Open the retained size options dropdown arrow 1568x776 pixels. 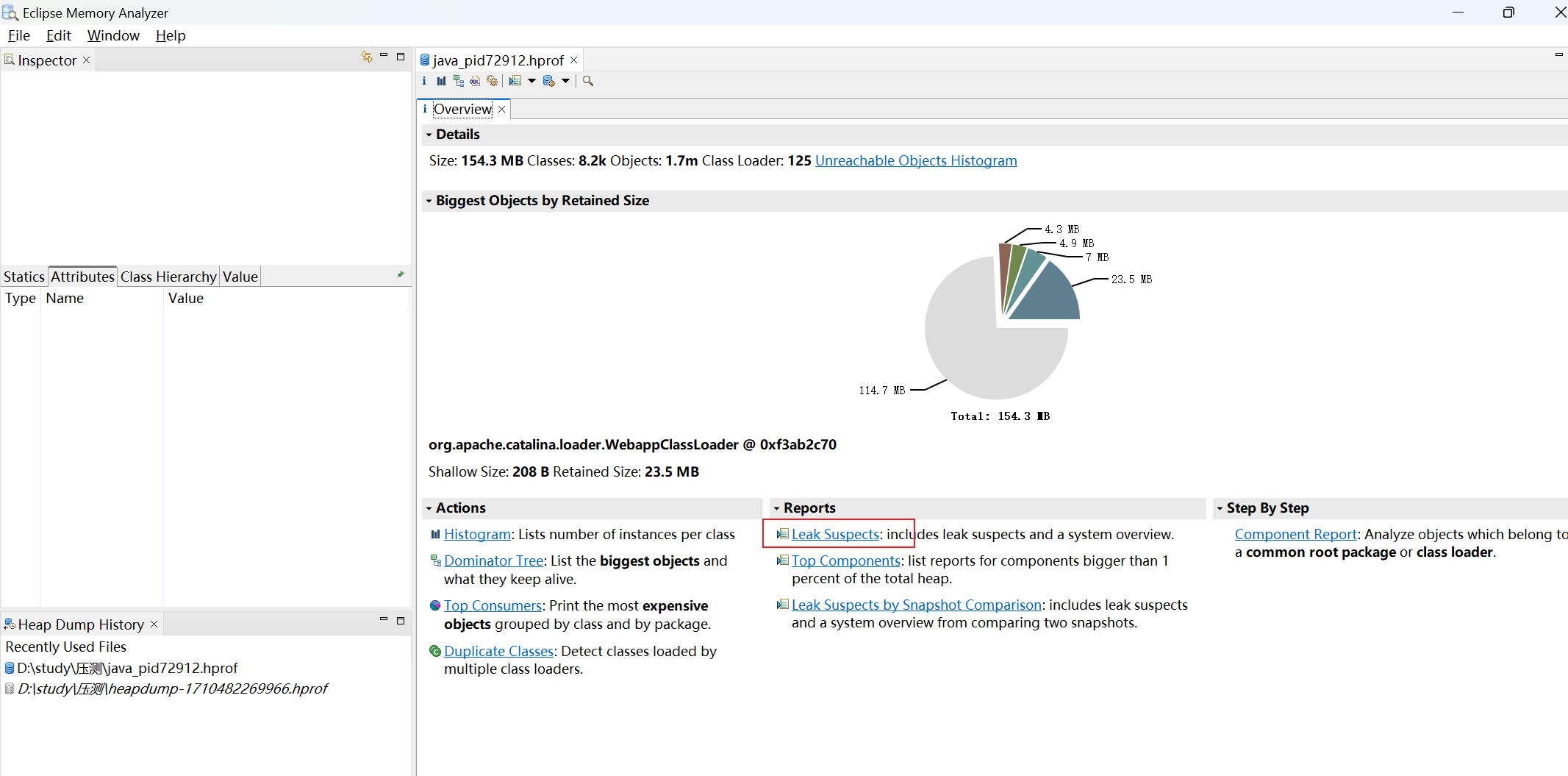click(565, 82)
